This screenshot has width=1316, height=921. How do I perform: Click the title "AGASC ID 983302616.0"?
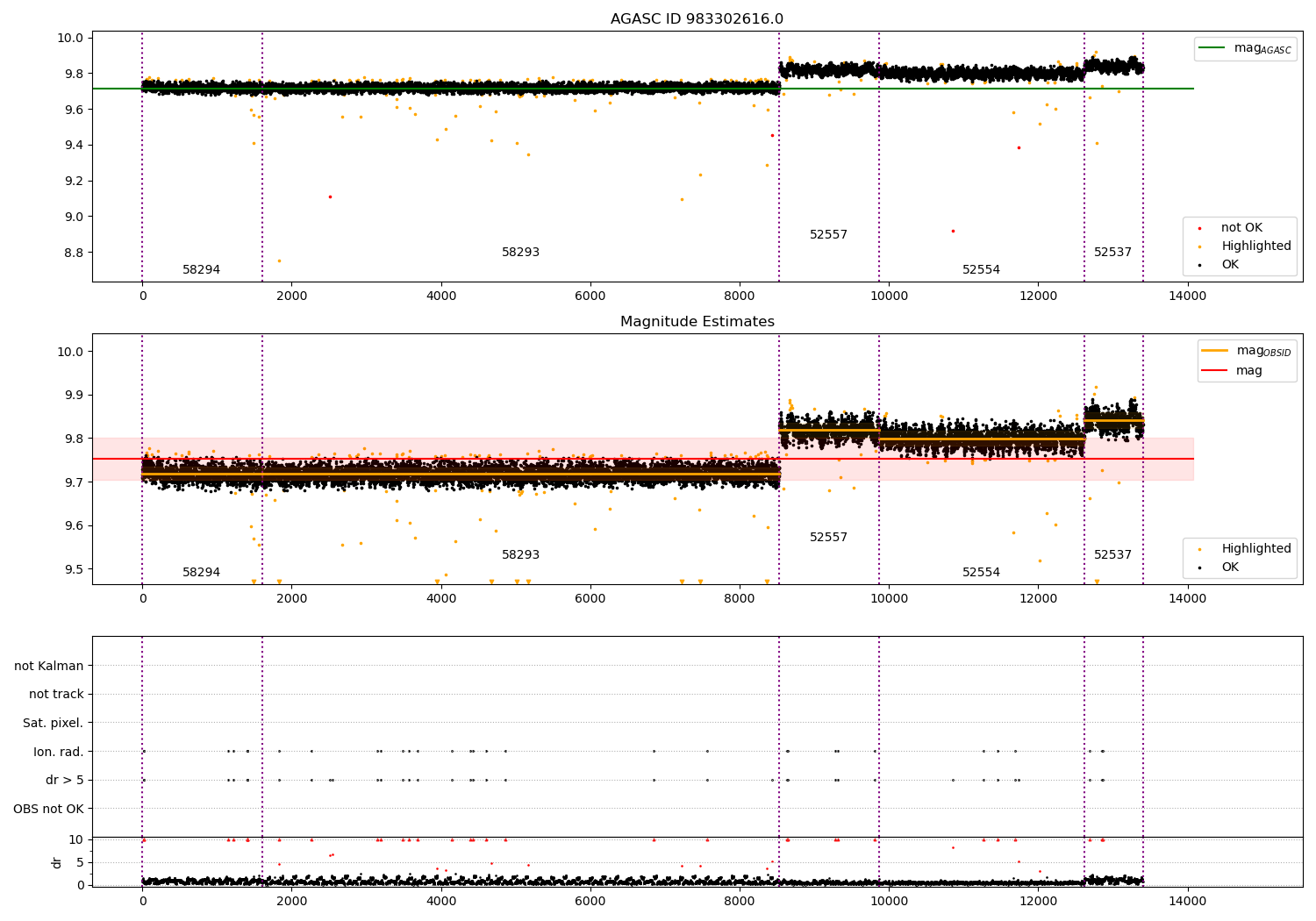click(697, 19)
